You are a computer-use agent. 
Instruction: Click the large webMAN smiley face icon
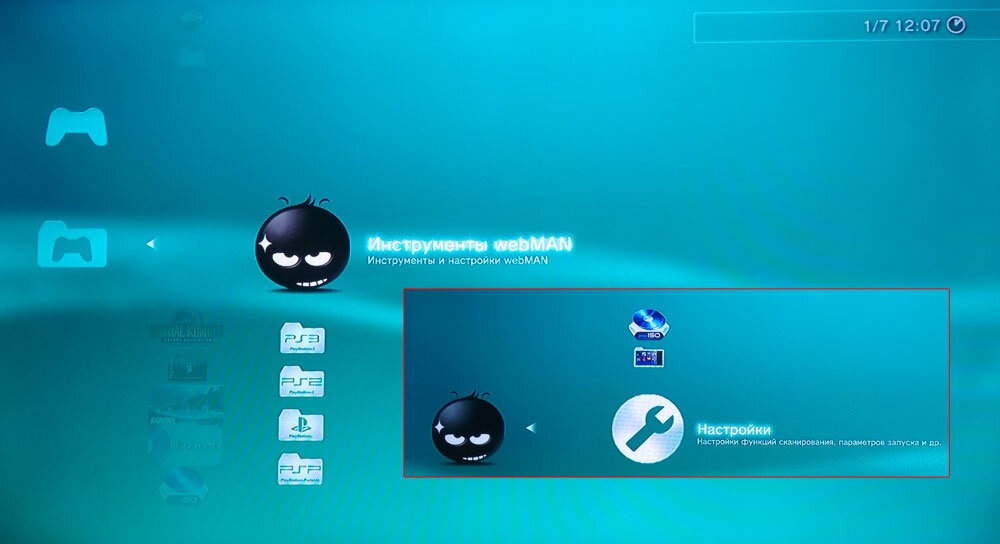pos(302,244)
